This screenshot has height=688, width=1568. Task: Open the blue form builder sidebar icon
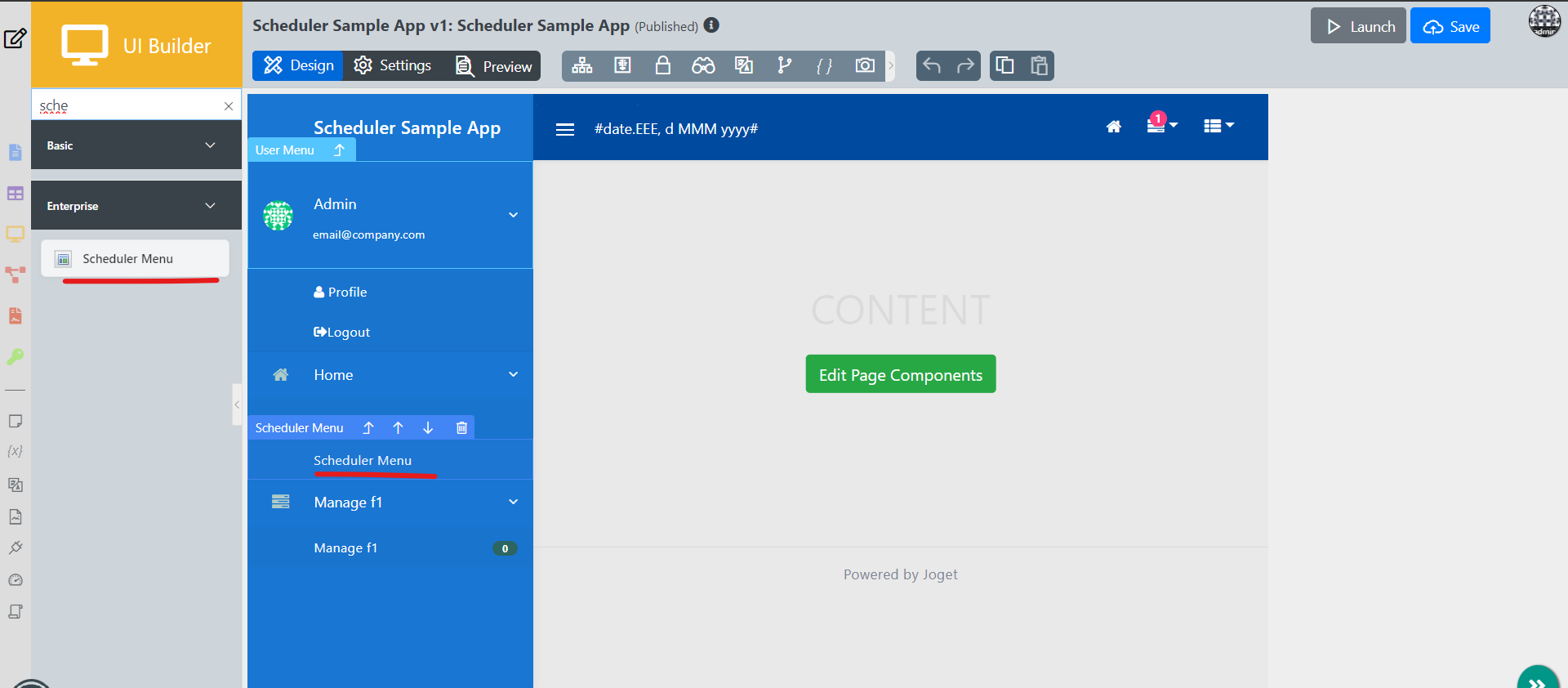tap(16, 152)
